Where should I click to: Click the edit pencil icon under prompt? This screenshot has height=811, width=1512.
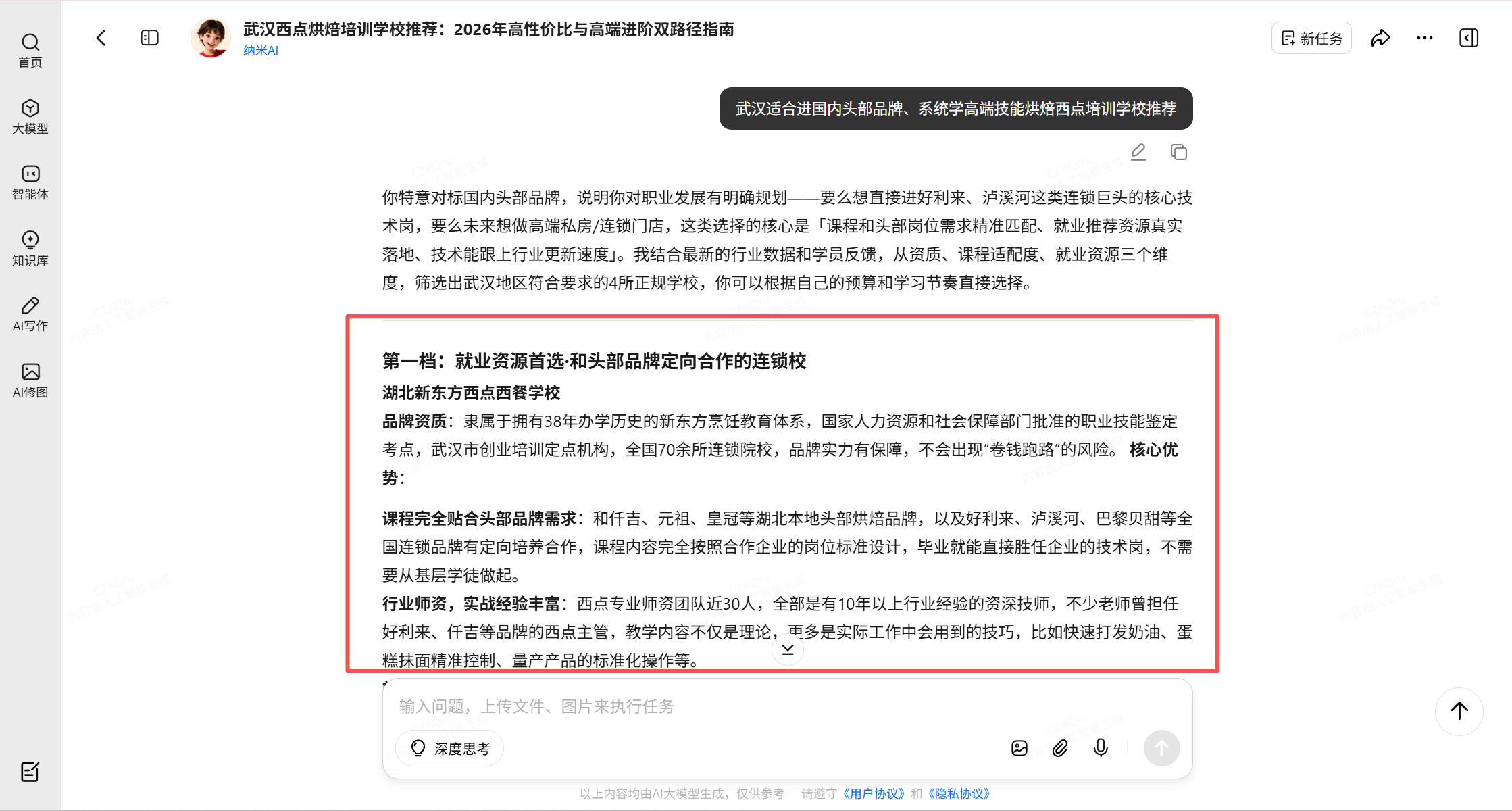(1138, 152)
